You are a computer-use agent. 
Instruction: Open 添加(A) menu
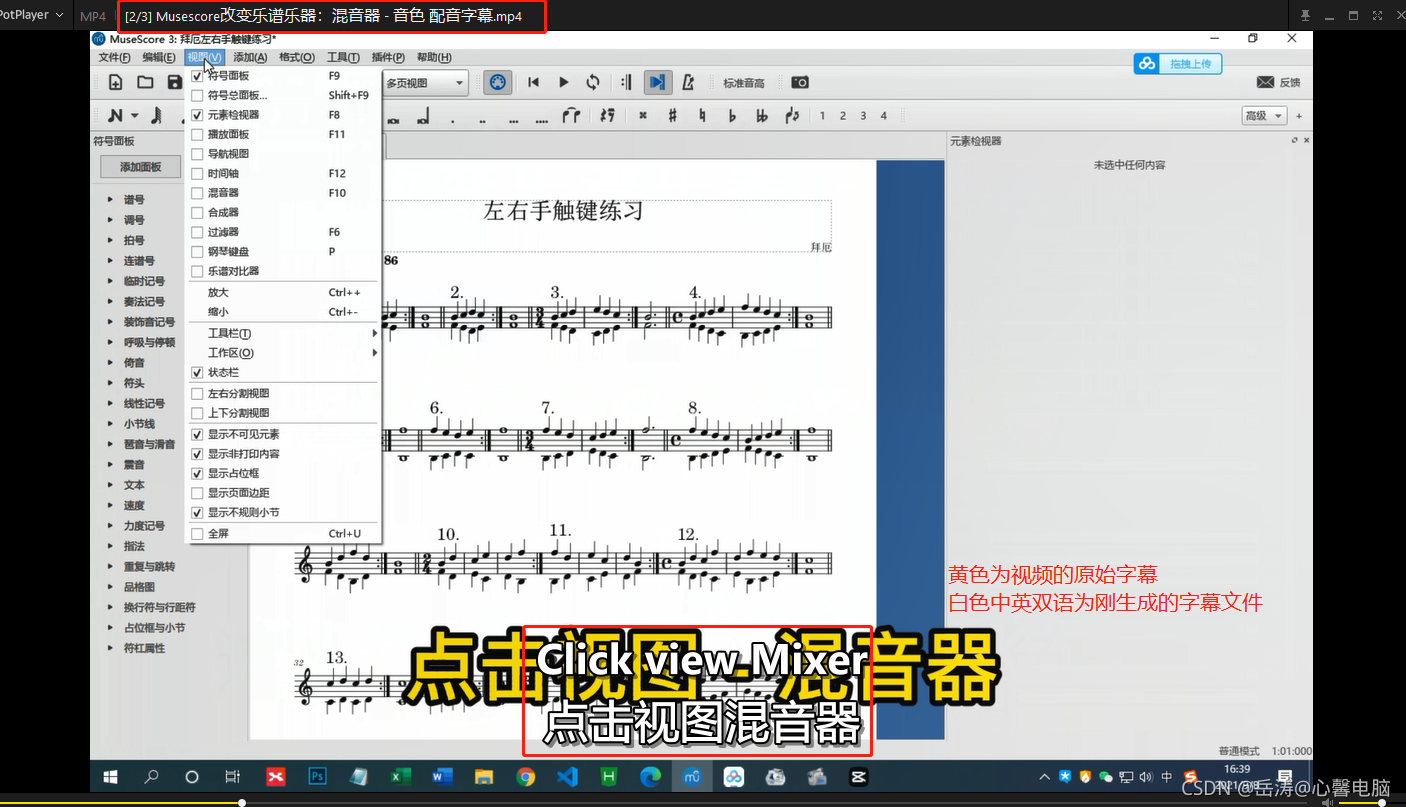(250, 58)
